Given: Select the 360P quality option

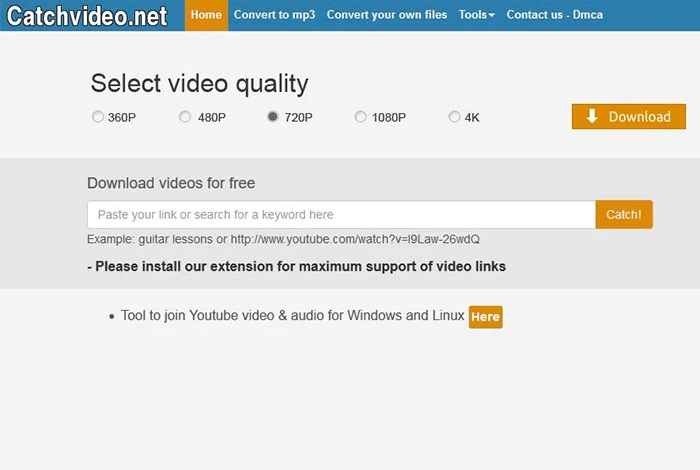Looking at the screenshot, I should click(x=98, y=117).
